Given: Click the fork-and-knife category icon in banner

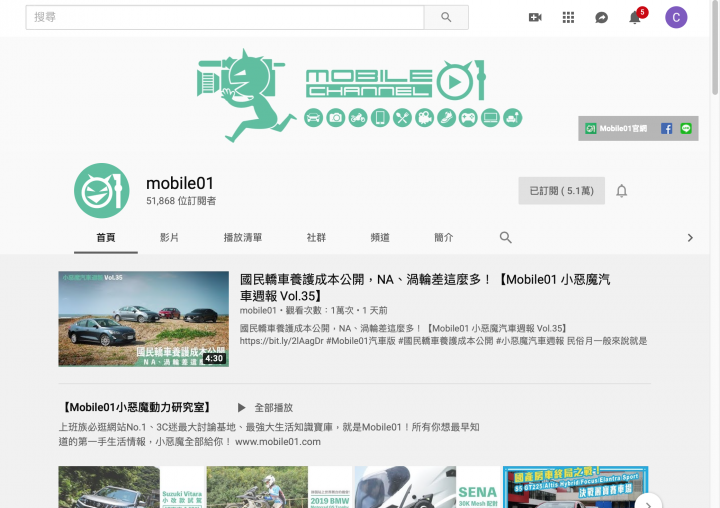Looking at the screenshot, I should [402, 118].
